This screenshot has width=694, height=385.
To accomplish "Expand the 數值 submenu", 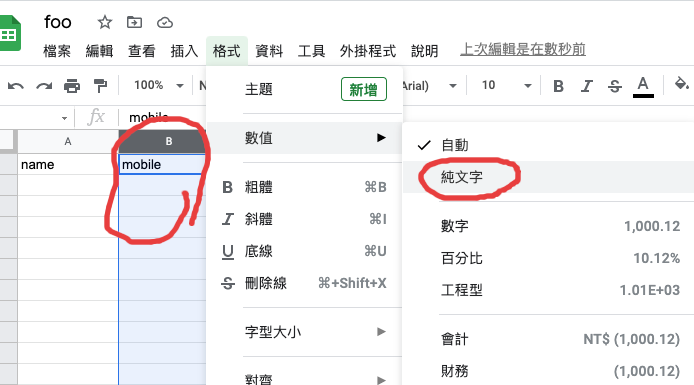I will pos(305,138).
